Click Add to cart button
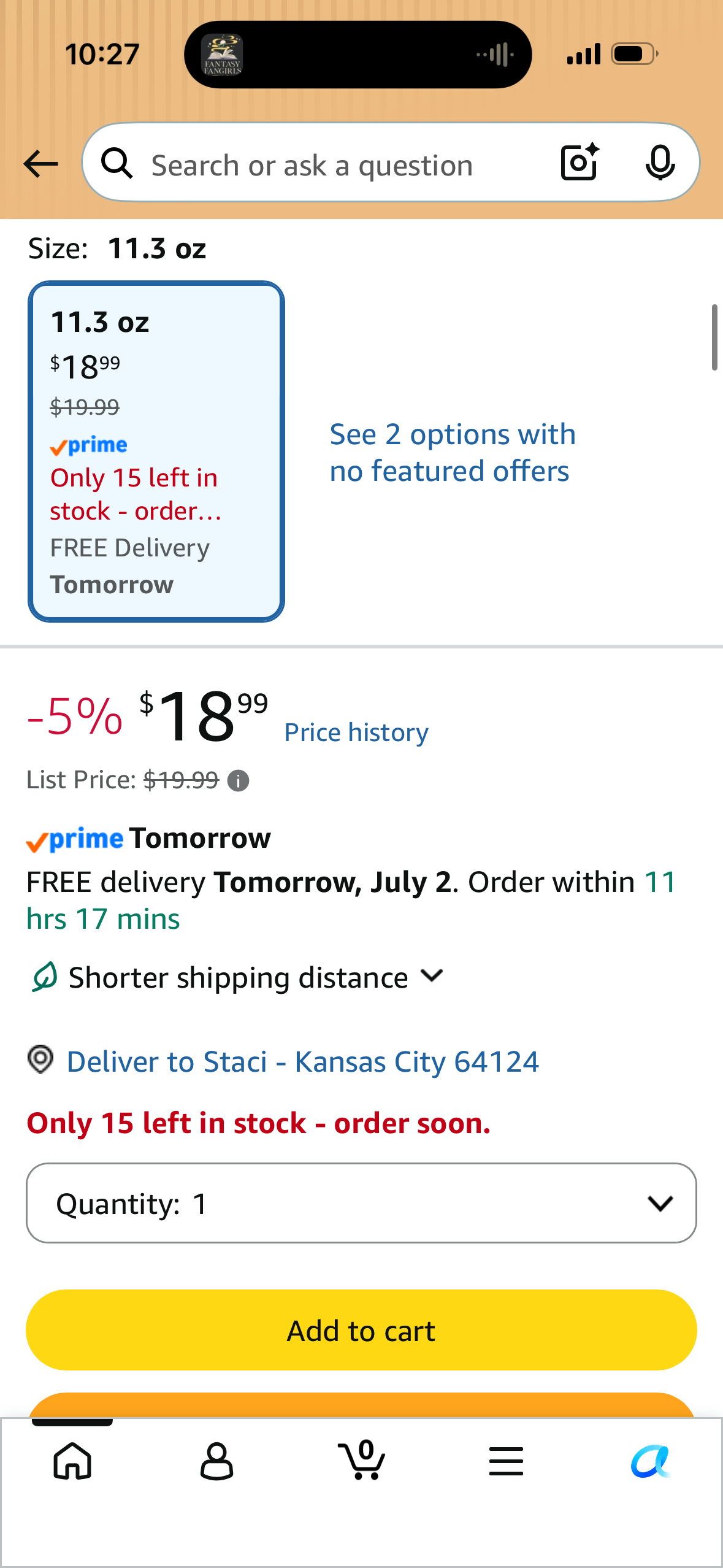The height and width of the screenshot is (1568, 723). click(x=361, y=1330)
